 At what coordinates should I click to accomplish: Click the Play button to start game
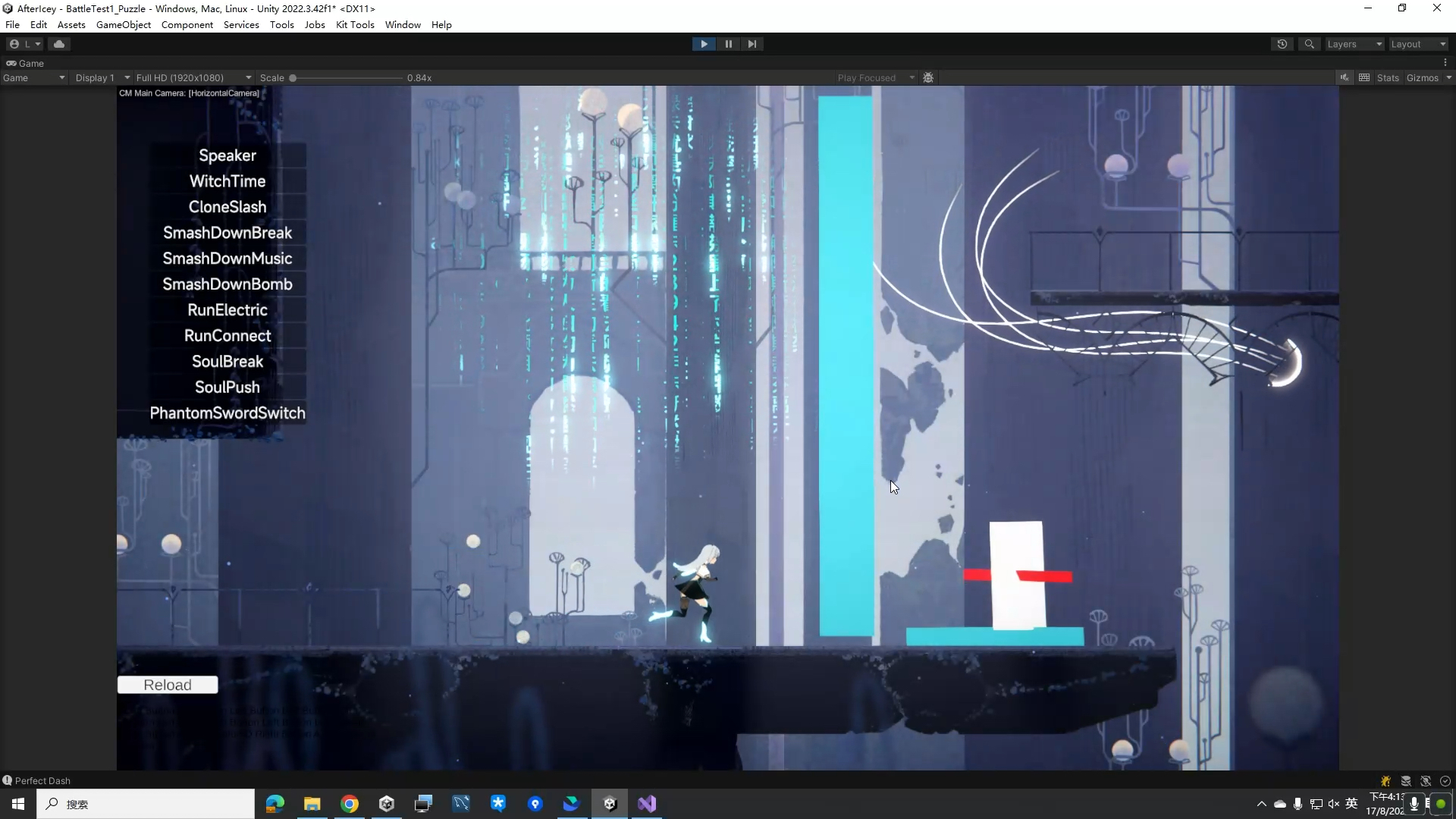[705, 43]
